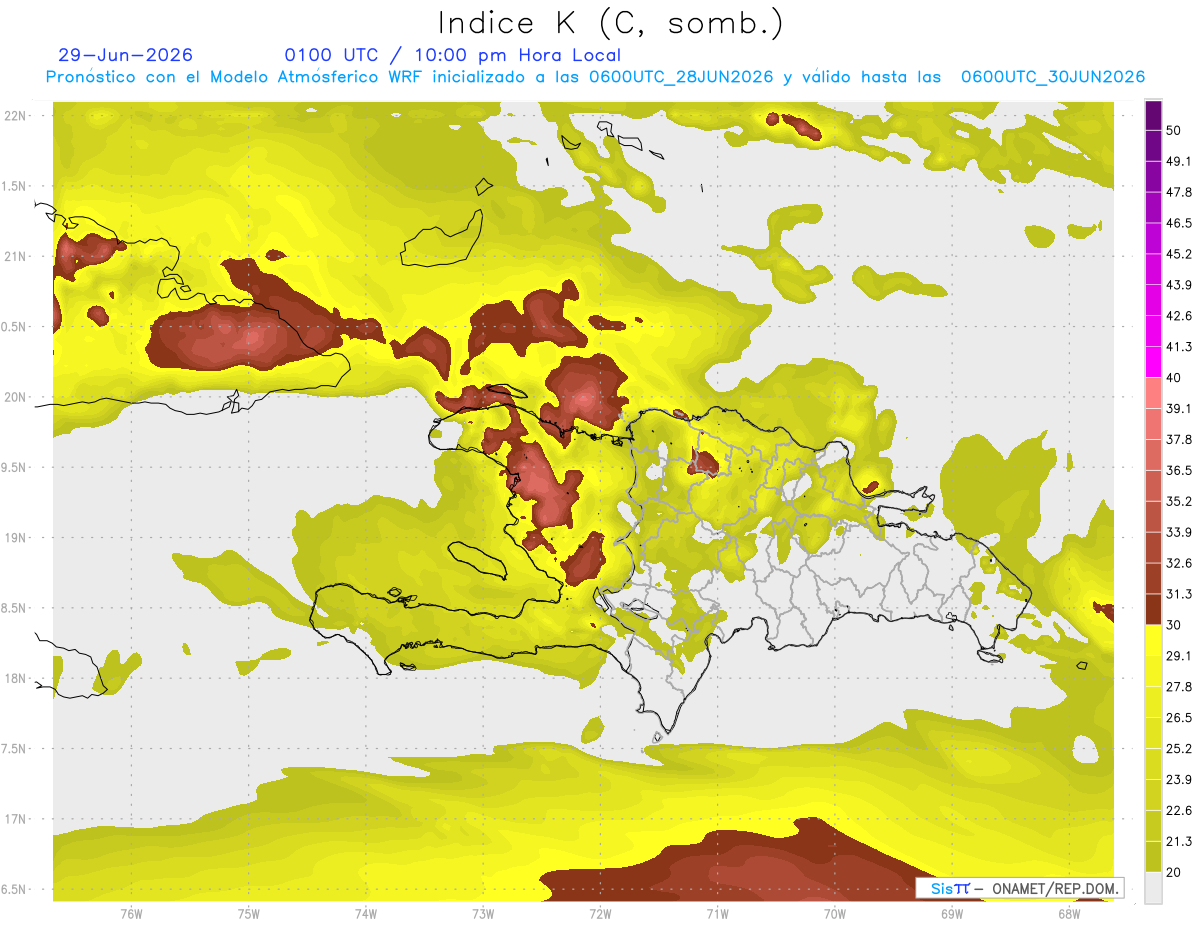1200x927 pixels.
Task: Click the colorbar value "26.5"
Action: point(1179,718)
